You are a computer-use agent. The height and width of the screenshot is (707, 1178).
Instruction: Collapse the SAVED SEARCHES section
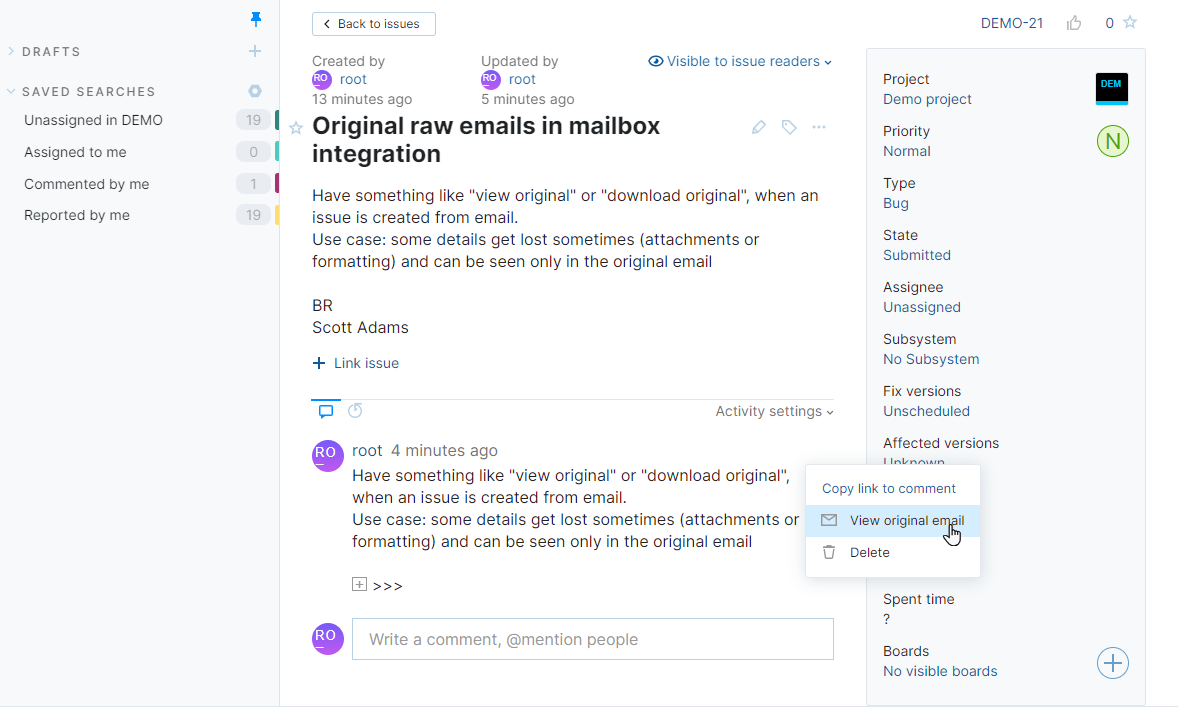pyautogui.click(x=12, y=91)
